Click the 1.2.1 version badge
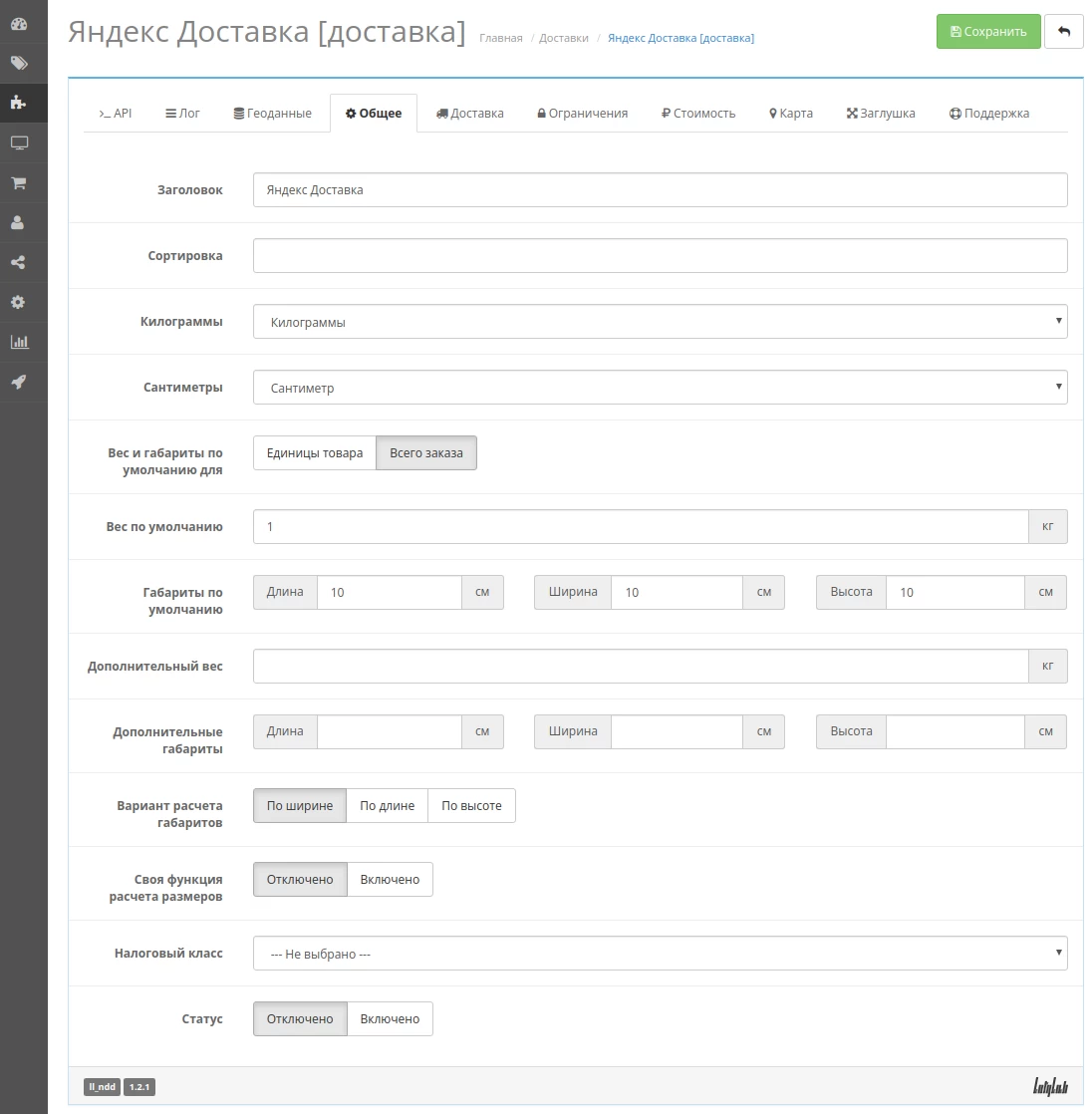 (139, 1086)
